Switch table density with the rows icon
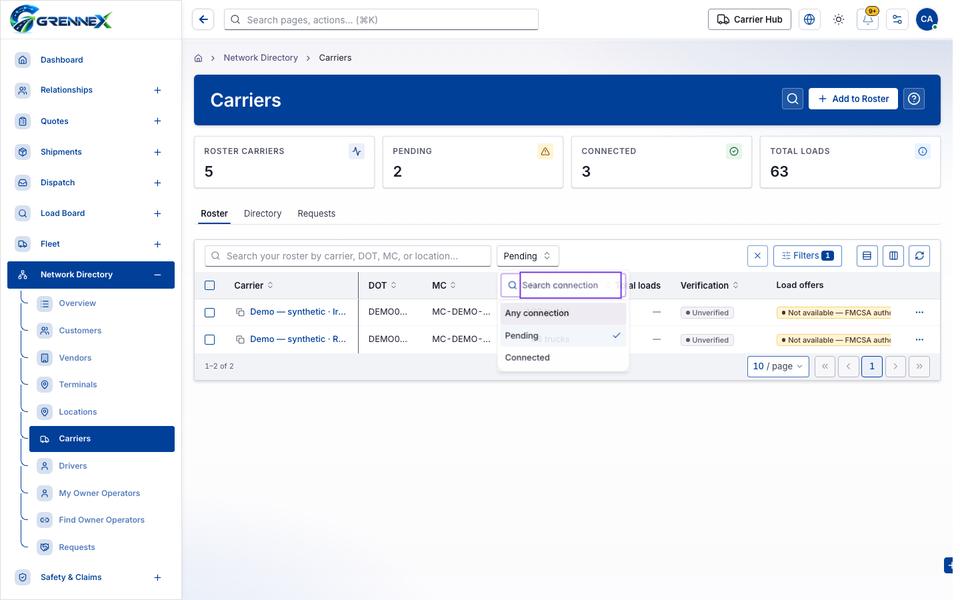The height and width of the screenshot is (600, 960). pyautogui.click(x=867, y=256)
